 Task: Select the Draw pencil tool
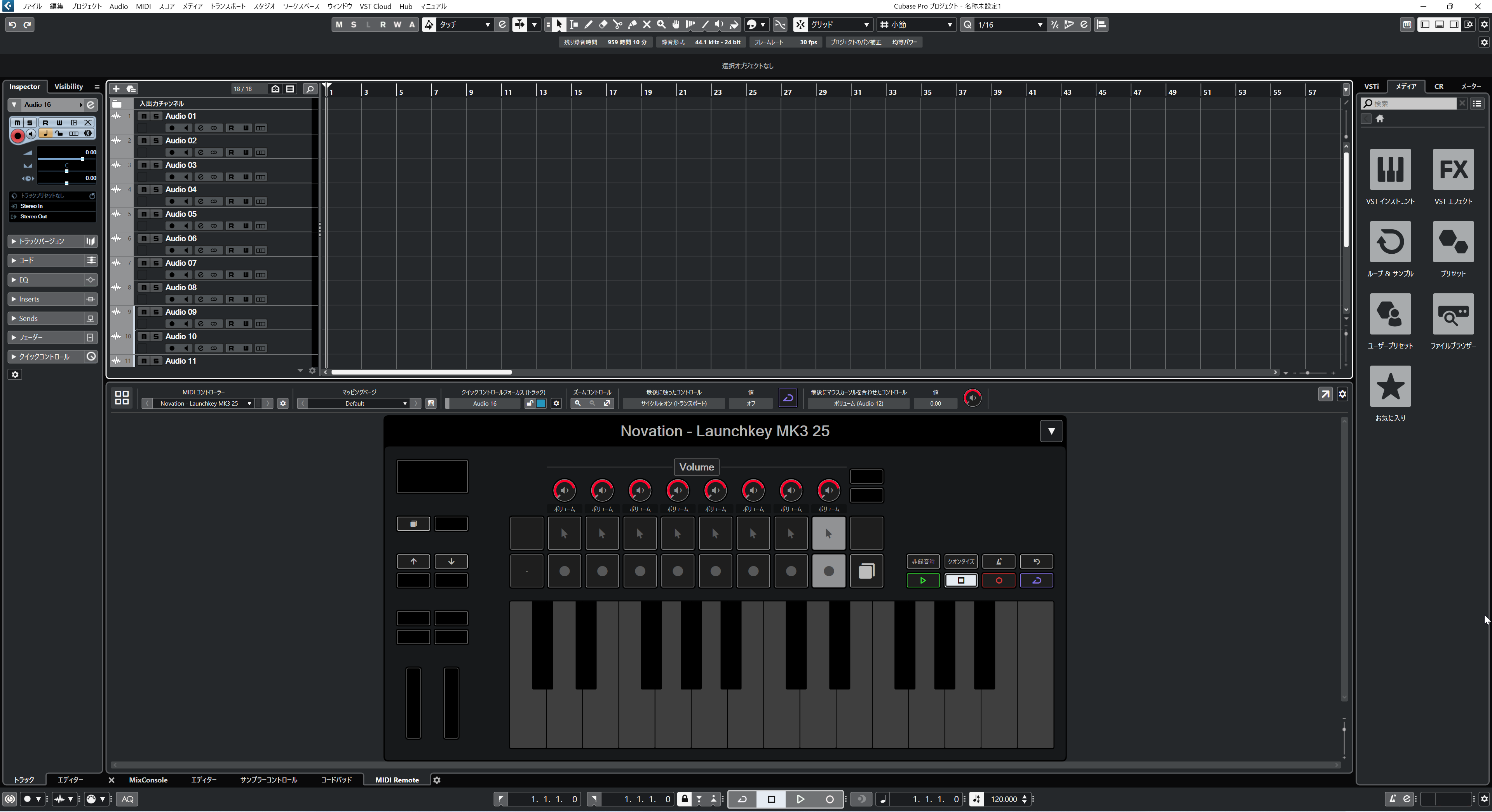(x=589, y=24)
